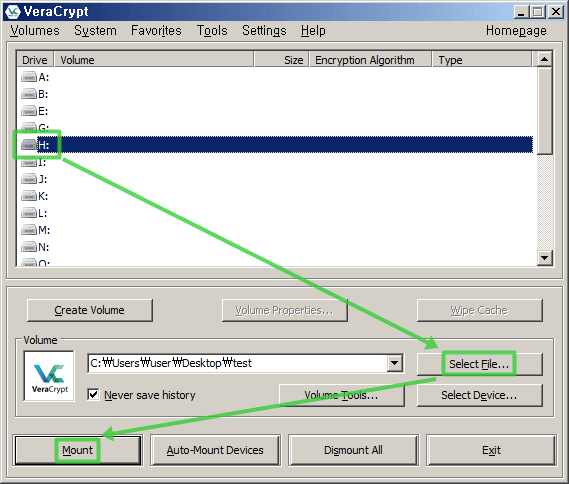Click the Create Volume button

click(x=90, y=310)
